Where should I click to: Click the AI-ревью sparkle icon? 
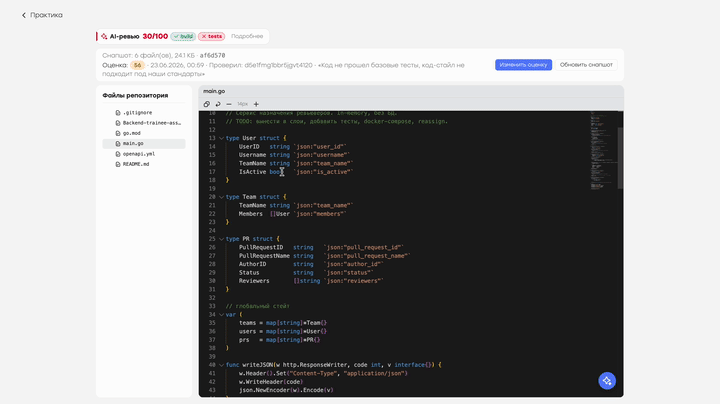104,36
